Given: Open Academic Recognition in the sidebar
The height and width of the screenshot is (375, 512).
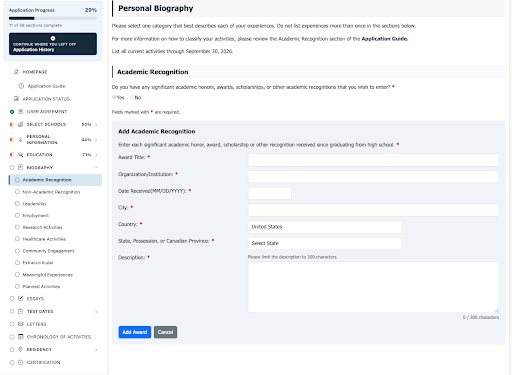Looking at the screenshot, I should (x=55, y=180).
